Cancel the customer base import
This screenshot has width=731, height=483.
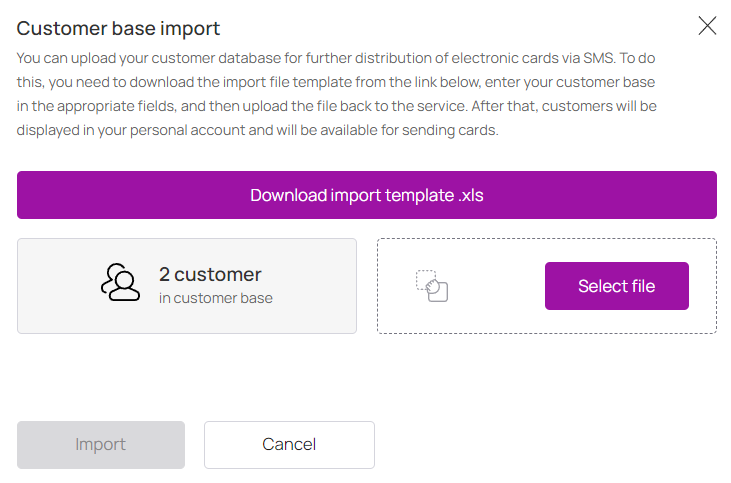click(289, 445)
